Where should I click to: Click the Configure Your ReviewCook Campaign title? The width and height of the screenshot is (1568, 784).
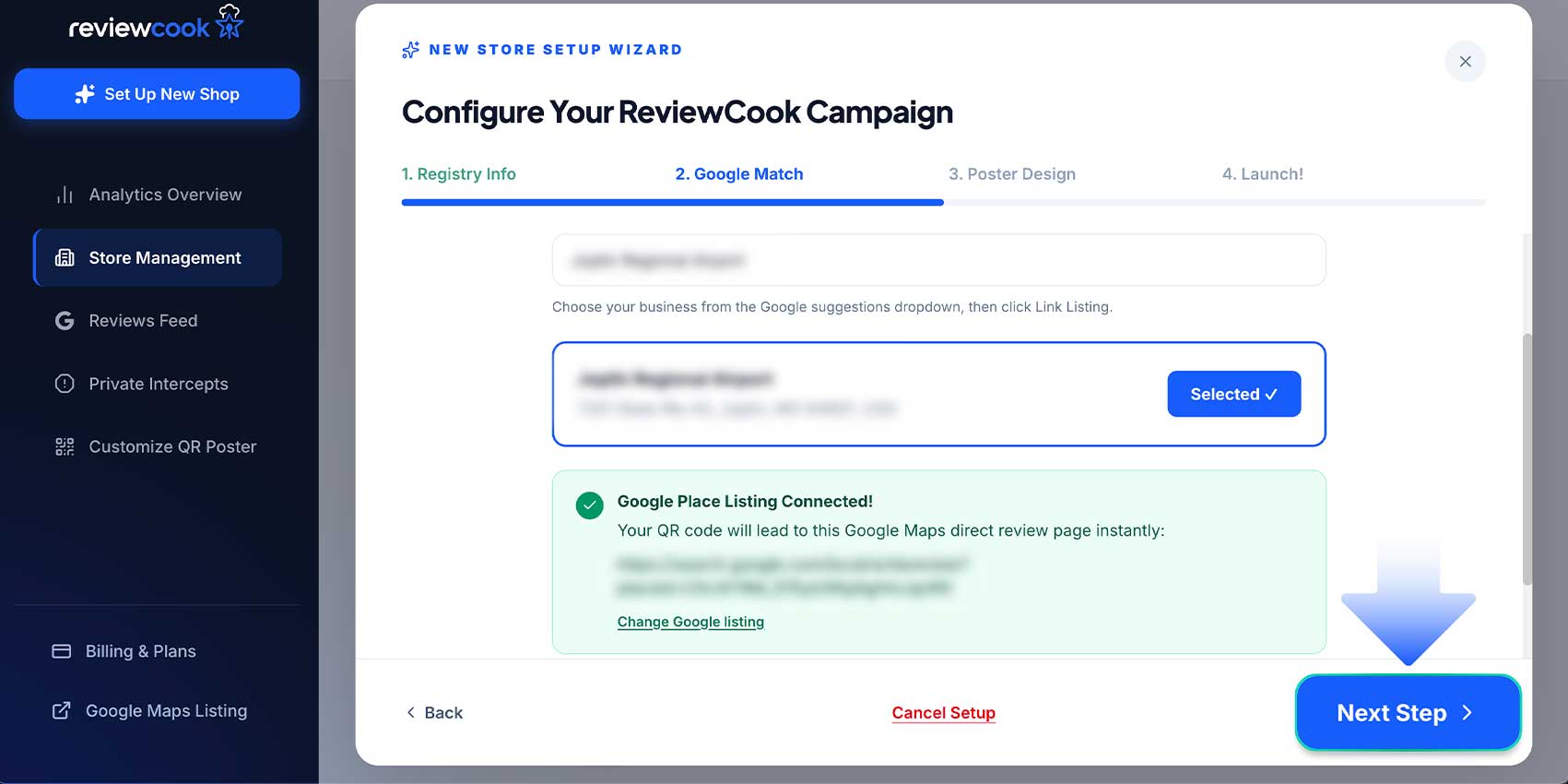[678, 112]
